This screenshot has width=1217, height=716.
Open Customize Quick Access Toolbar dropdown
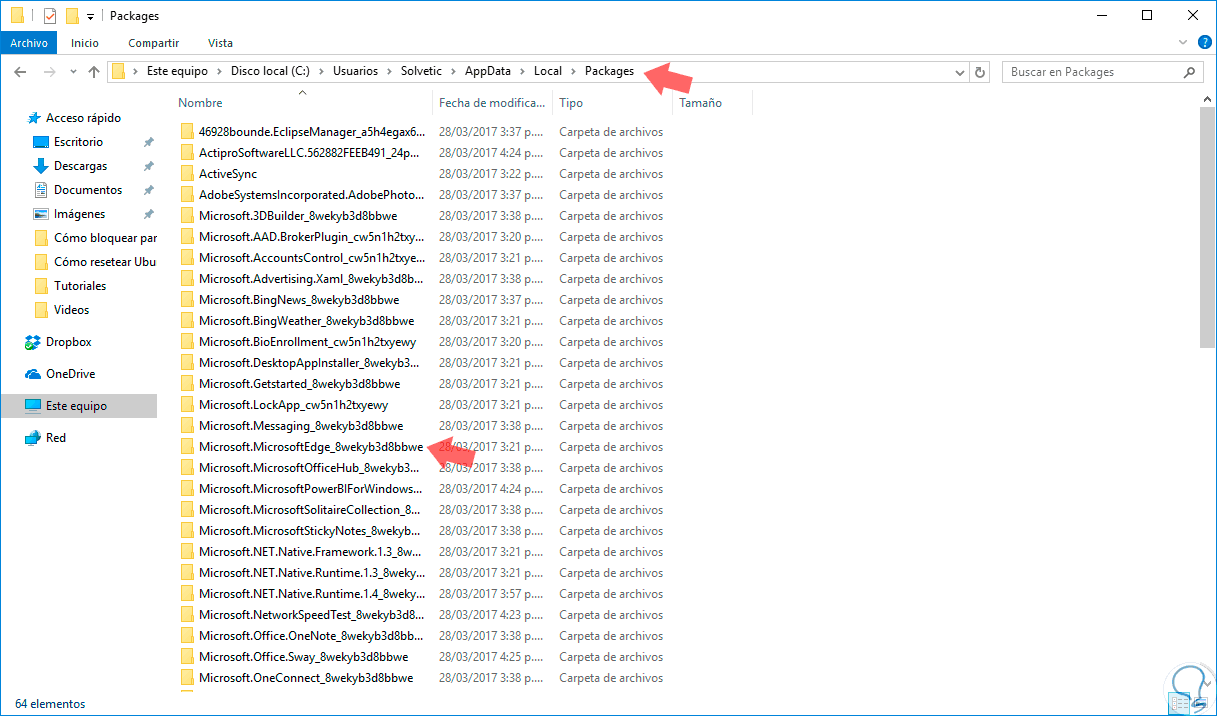[90, 16]
